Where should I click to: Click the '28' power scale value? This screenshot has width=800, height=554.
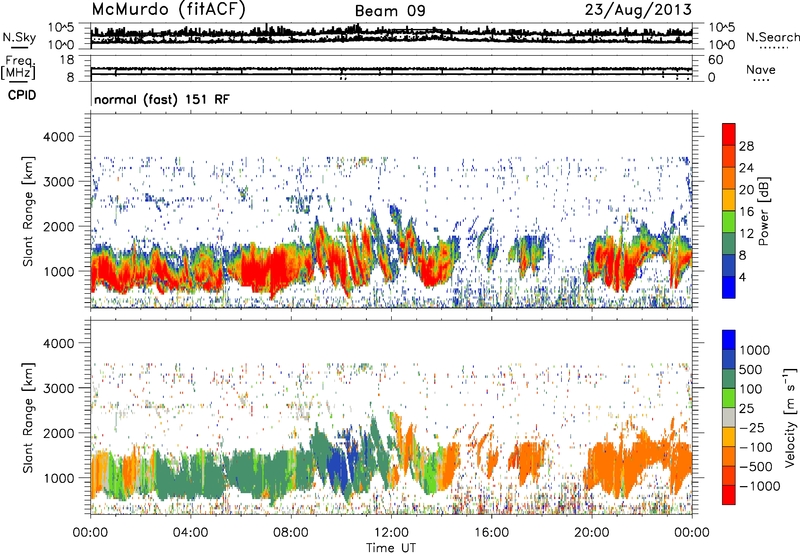(x=746, y=146)
